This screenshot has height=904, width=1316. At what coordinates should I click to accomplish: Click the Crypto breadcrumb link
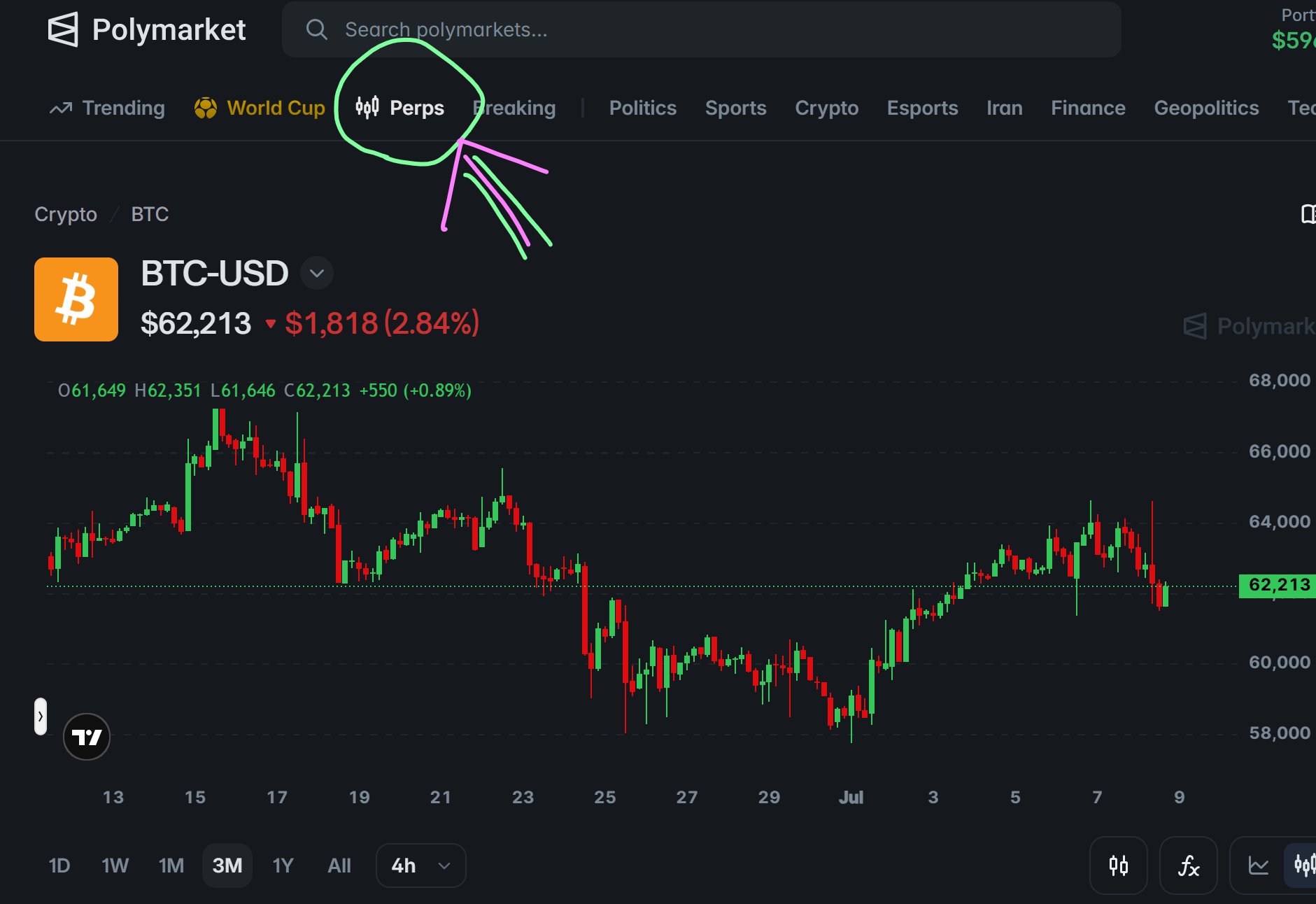(x=66, y=214)
